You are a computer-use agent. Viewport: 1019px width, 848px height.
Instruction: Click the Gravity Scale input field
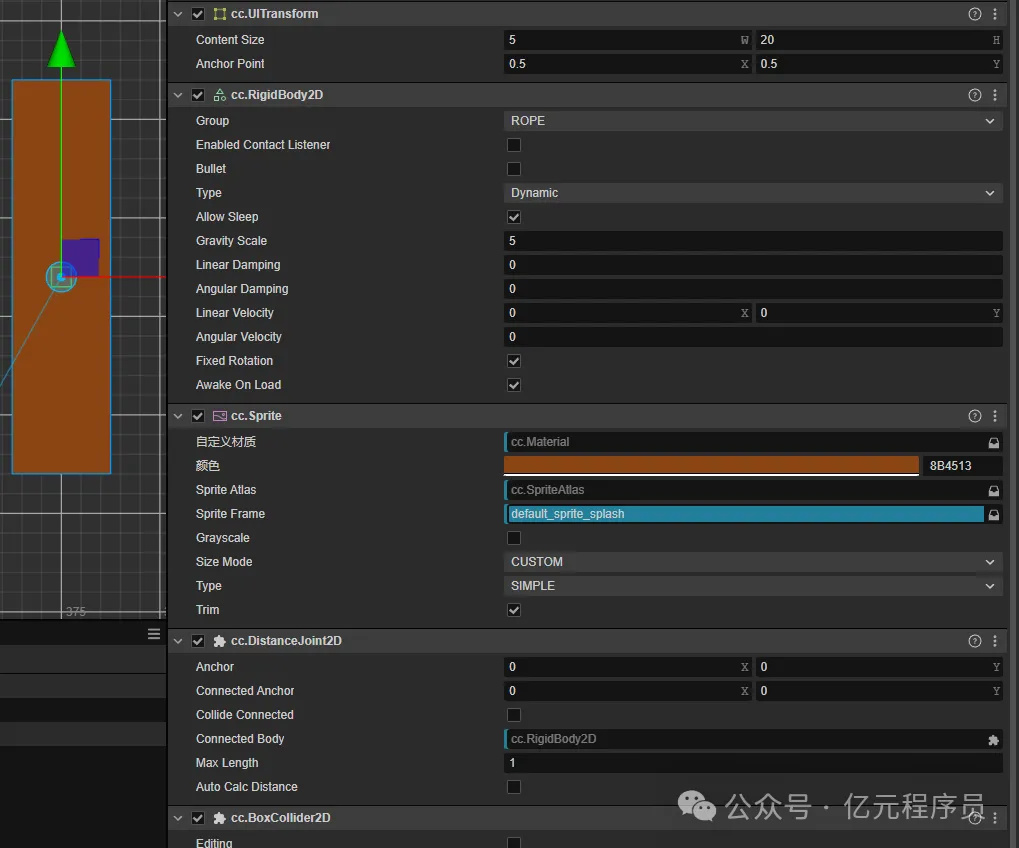752,241
